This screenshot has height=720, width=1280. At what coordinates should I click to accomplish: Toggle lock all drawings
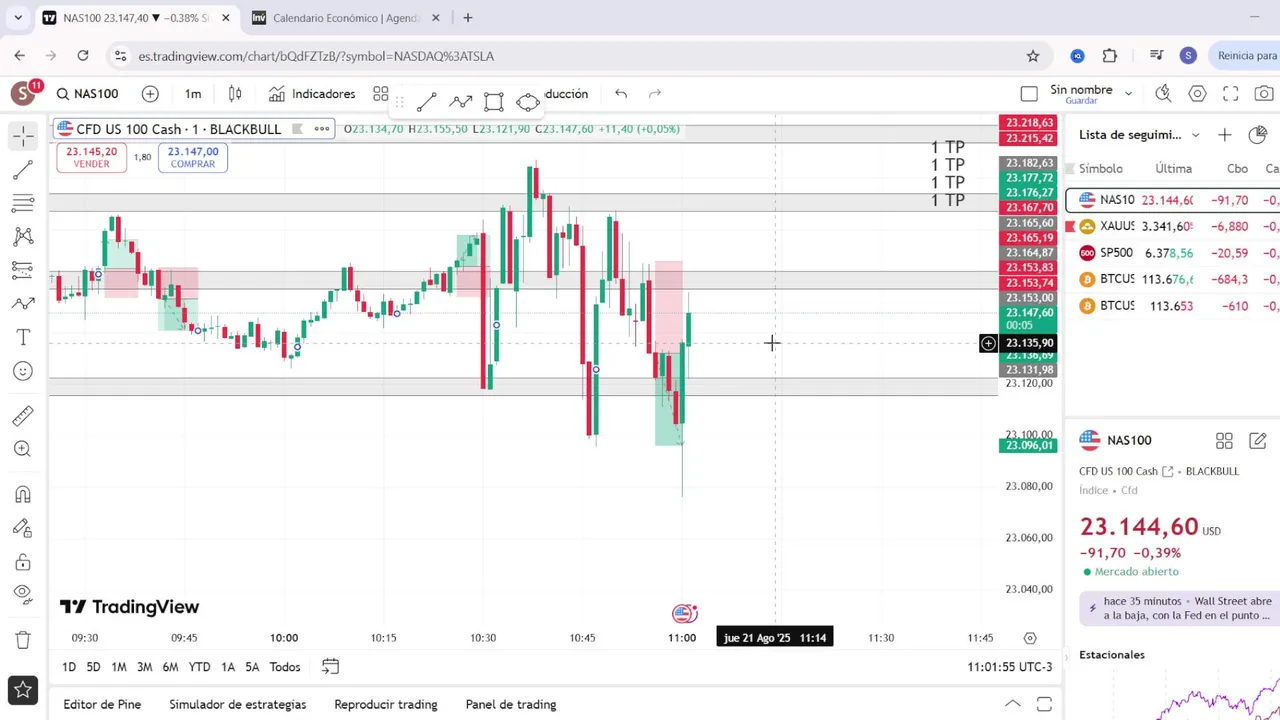point(23,561)
